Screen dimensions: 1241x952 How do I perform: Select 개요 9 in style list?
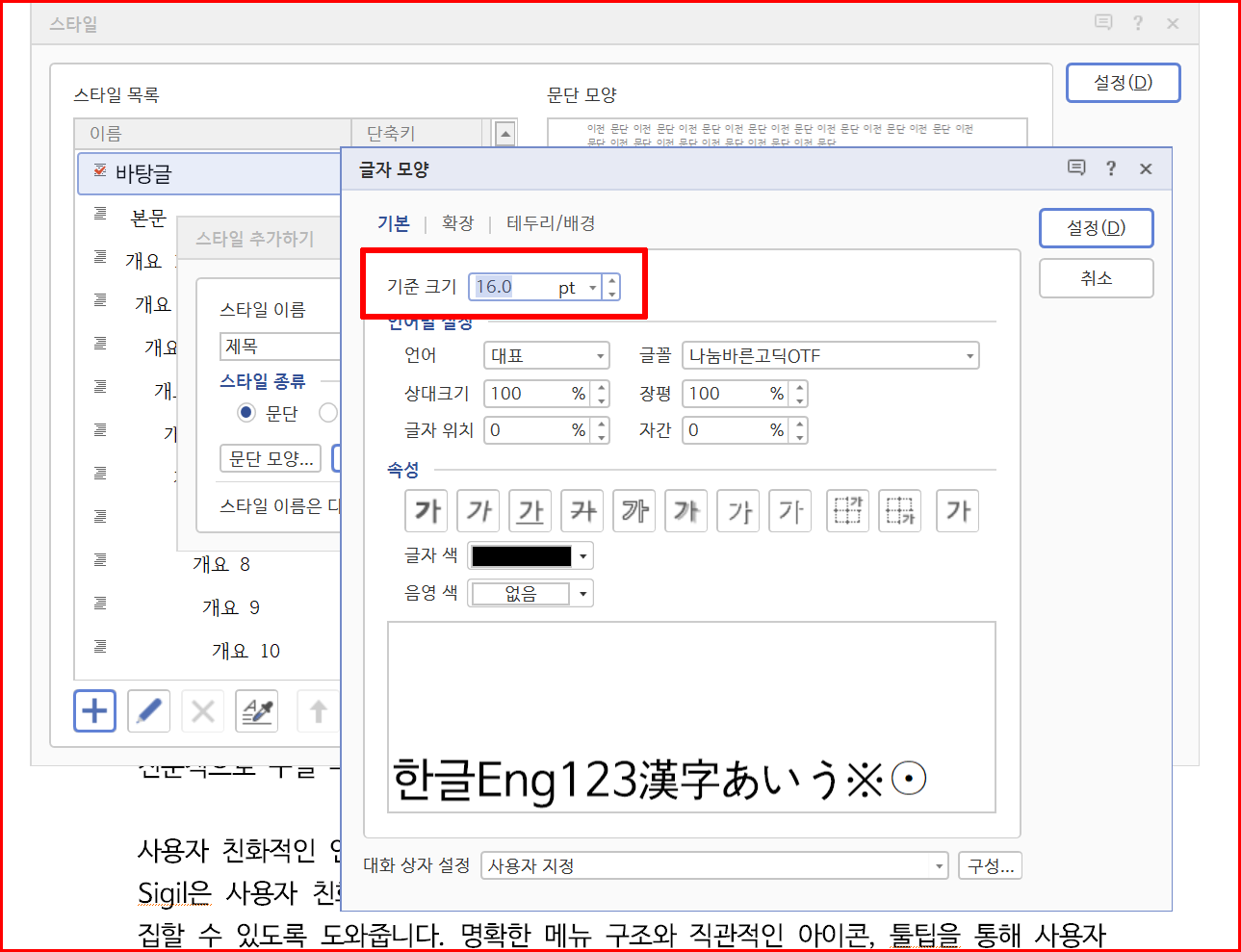click(230, 607)
